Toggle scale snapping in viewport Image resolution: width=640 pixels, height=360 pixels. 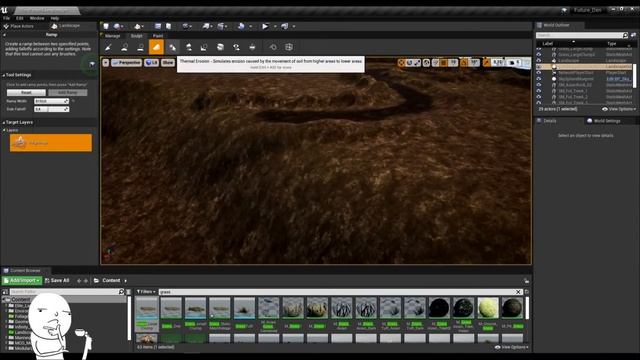(487, 62)
